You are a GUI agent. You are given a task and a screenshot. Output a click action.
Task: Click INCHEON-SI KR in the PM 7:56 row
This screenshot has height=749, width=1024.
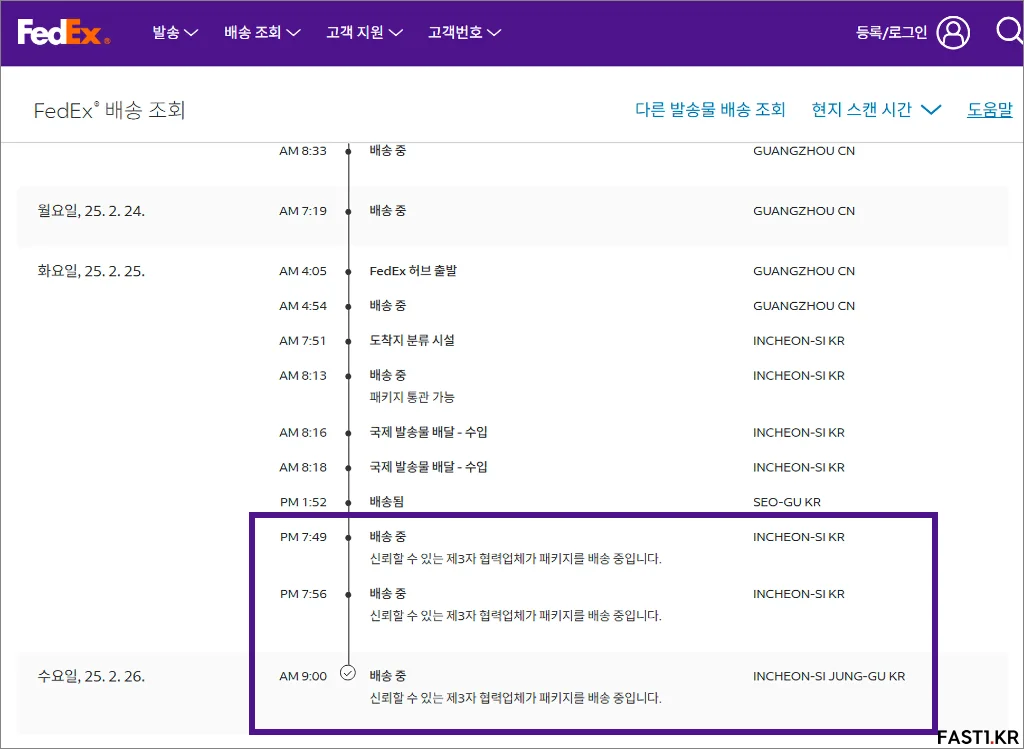click(x=799, y=594)
